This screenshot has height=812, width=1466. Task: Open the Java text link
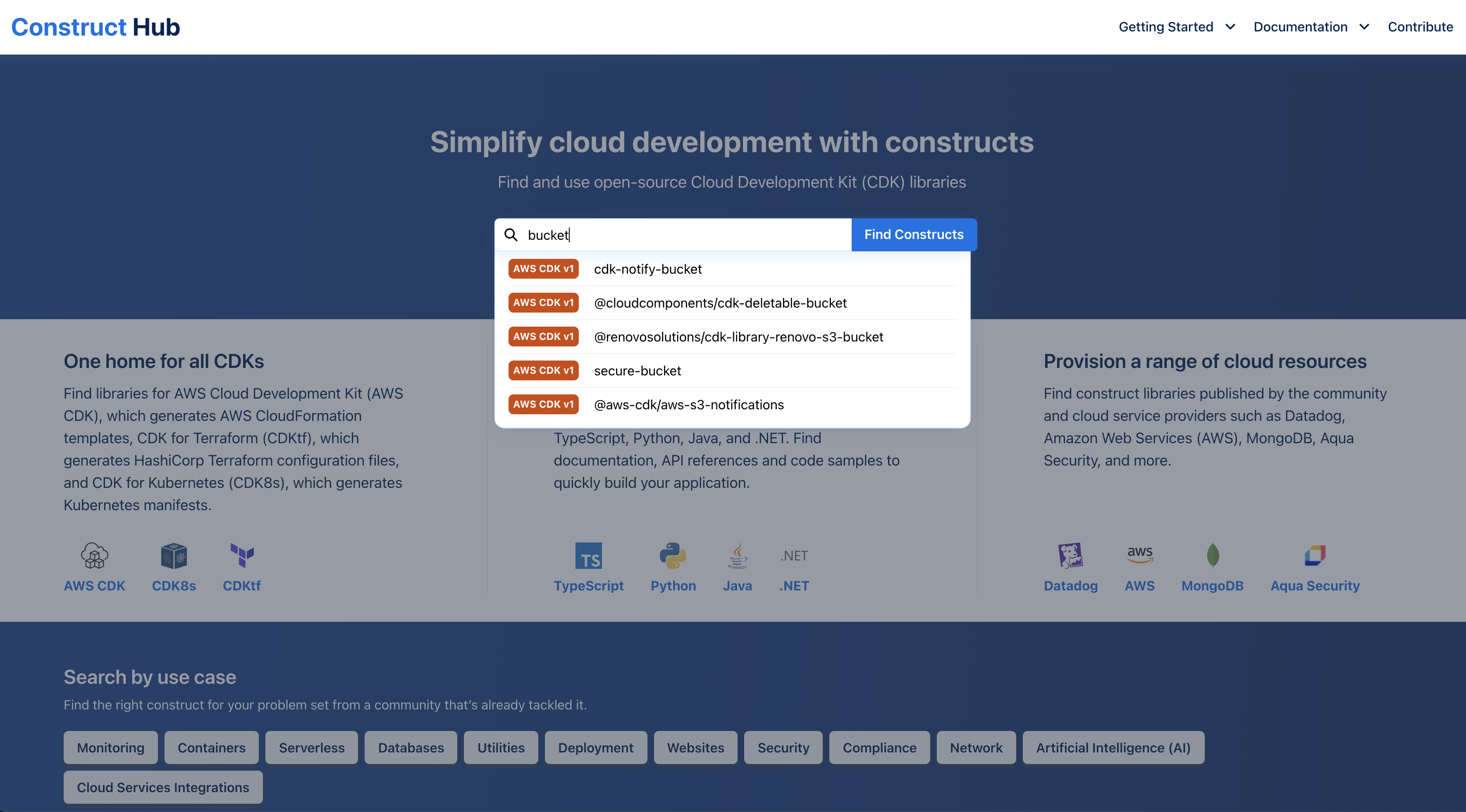pyautogui.click(x=738, y=585)
